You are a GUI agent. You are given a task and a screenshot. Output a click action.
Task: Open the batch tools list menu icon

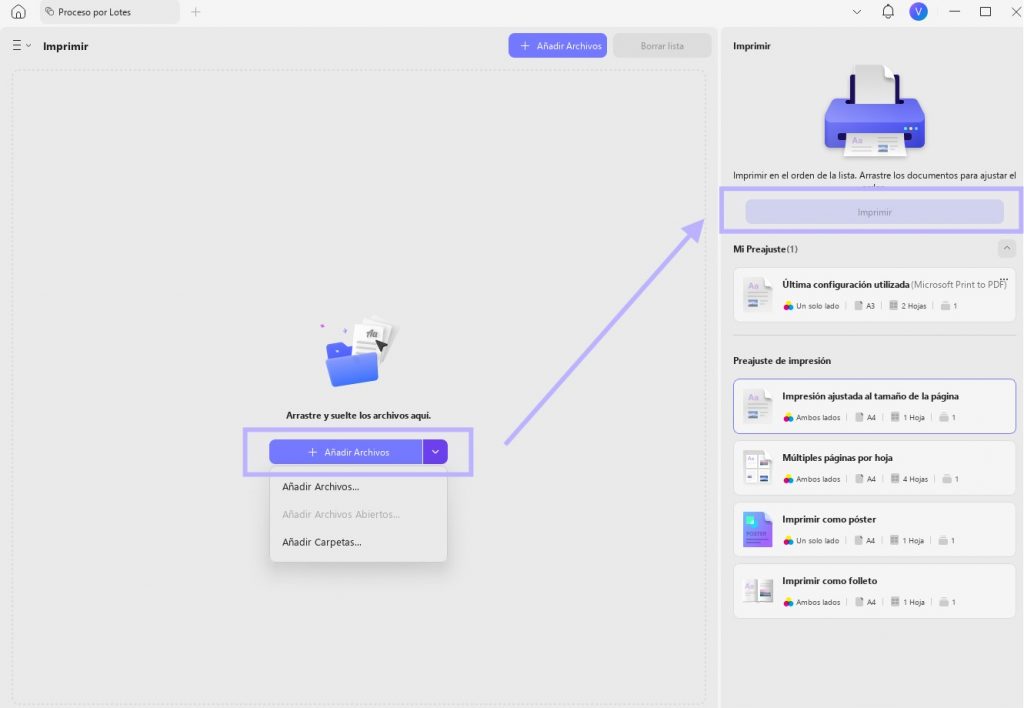(x=21, y=46)
